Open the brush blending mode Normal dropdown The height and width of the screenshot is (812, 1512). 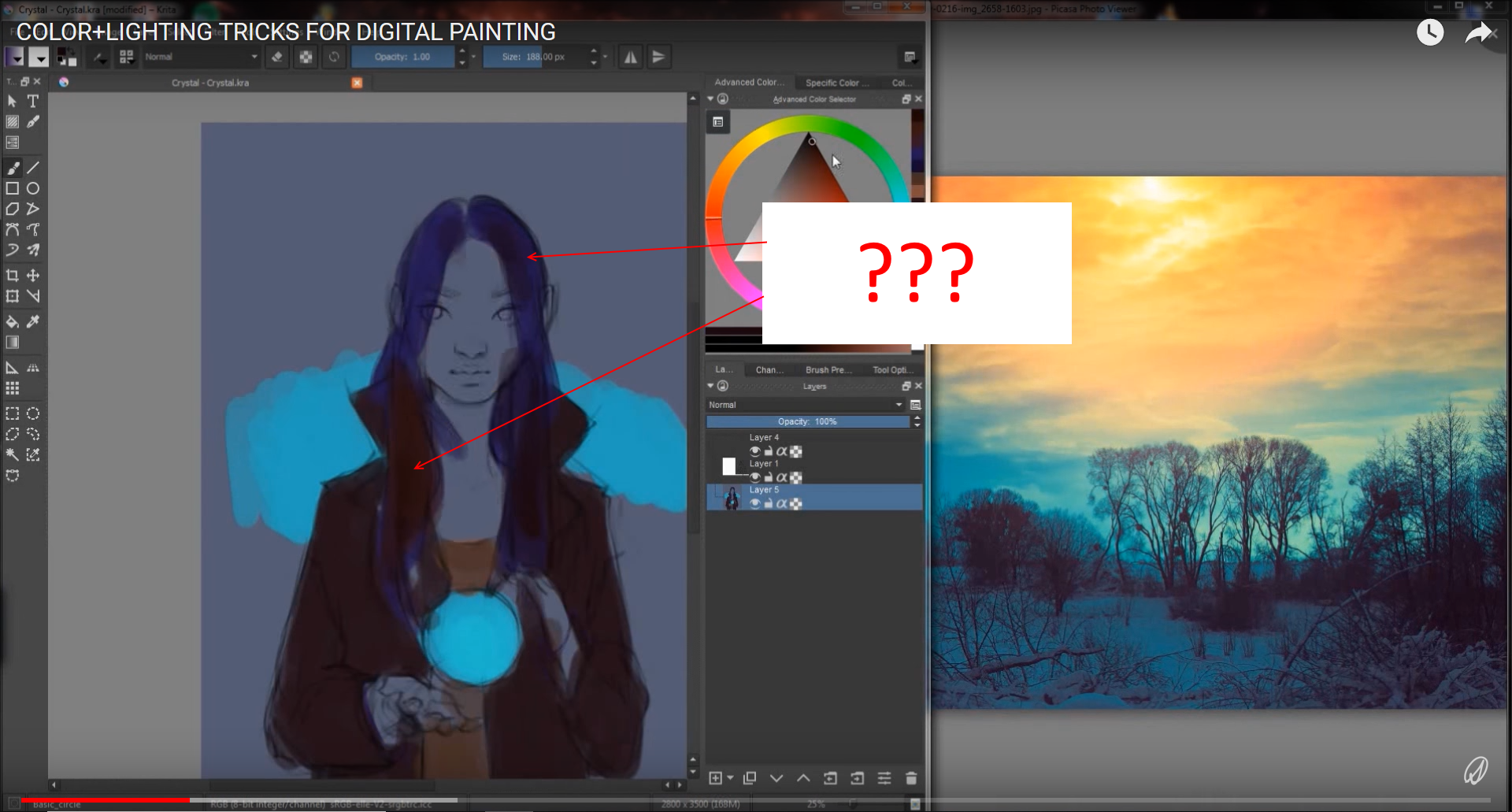(x=201, y=57)
